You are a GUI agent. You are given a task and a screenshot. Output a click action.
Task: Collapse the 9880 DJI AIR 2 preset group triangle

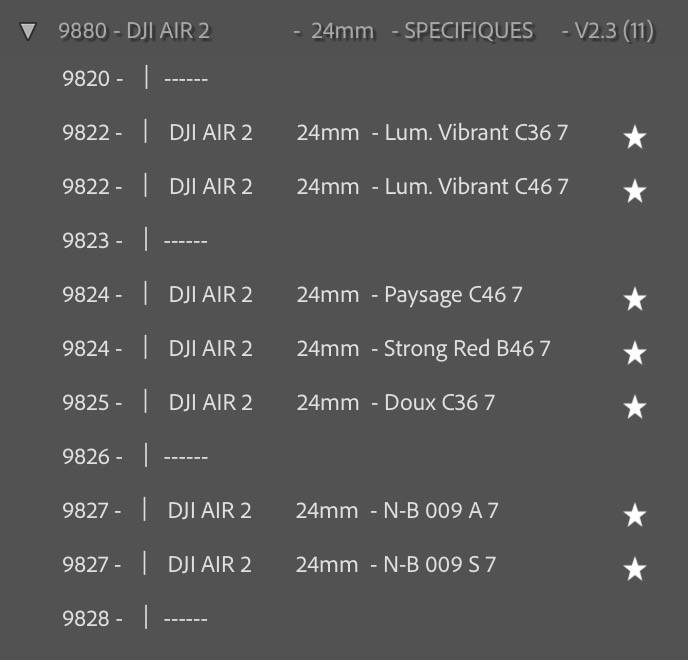[28, 32]
